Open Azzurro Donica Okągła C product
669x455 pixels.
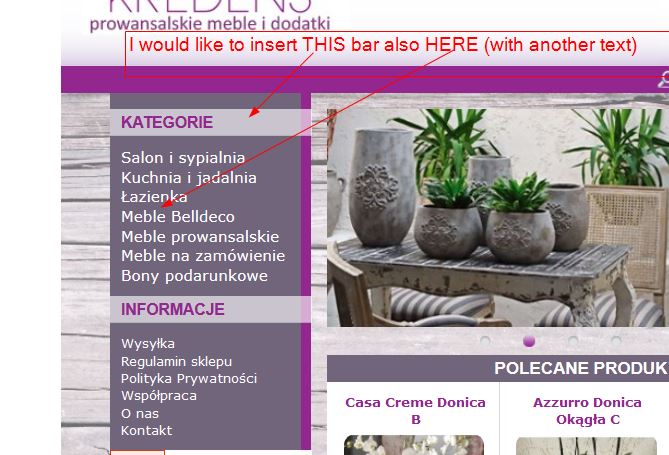[x=587, y=411]
